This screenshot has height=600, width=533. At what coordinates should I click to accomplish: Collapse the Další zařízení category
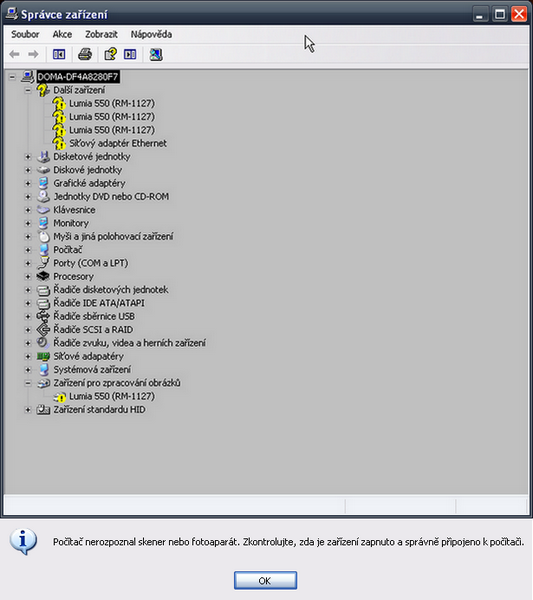(x=28, y=90)
